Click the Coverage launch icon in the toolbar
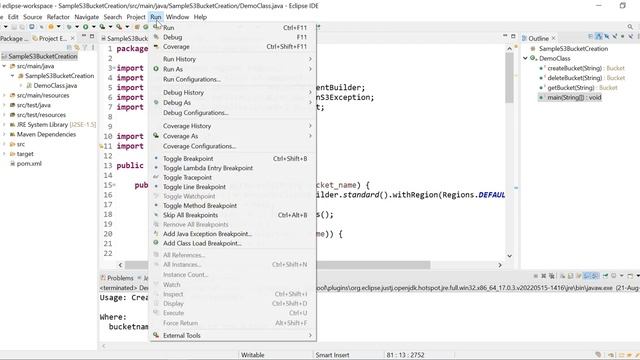The height and width of the screenshot is (360, 640). (102, 27)
